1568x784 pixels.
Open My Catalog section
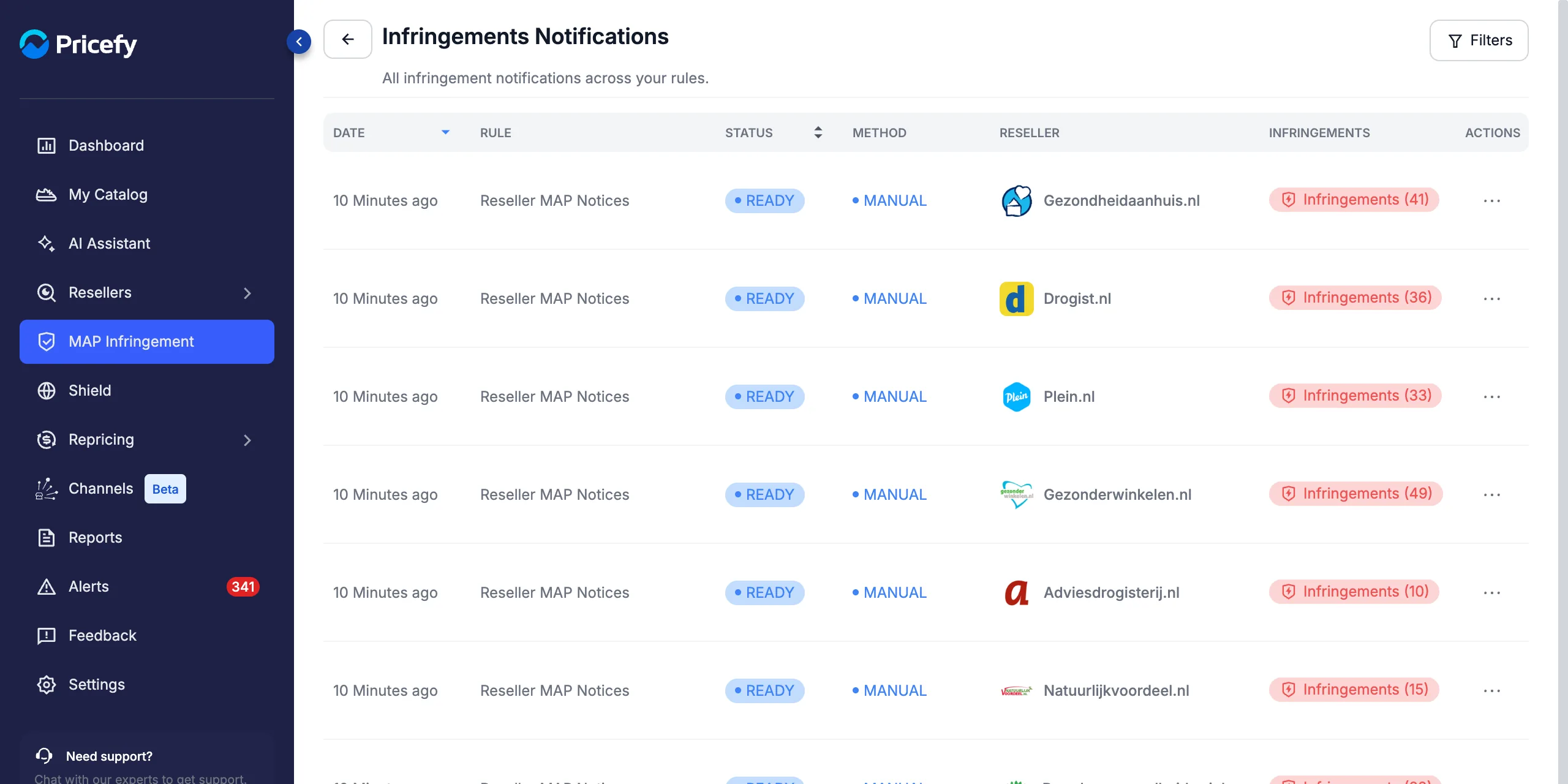coord(147,195)
